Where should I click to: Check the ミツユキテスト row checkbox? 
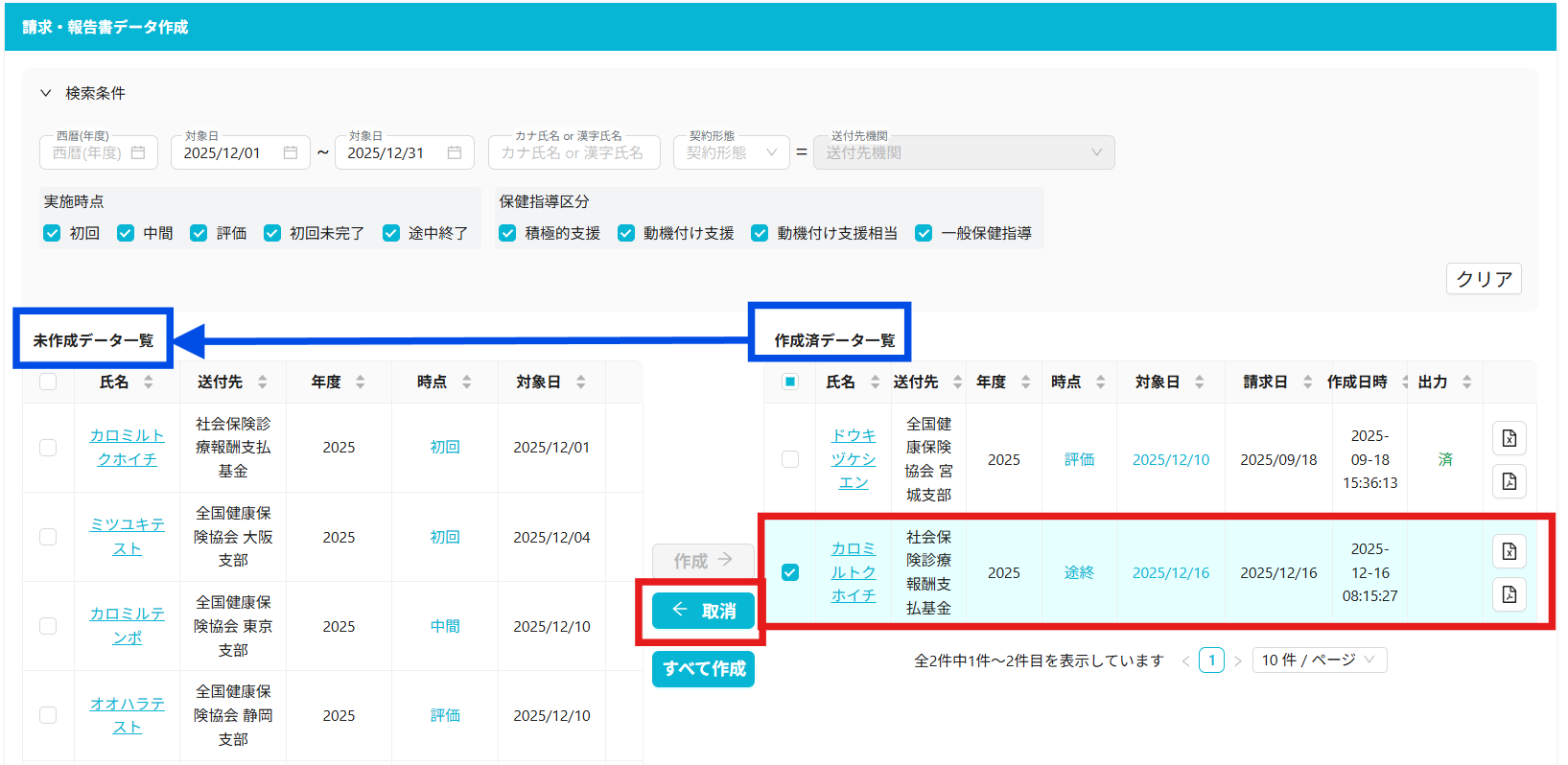point(48,537)
